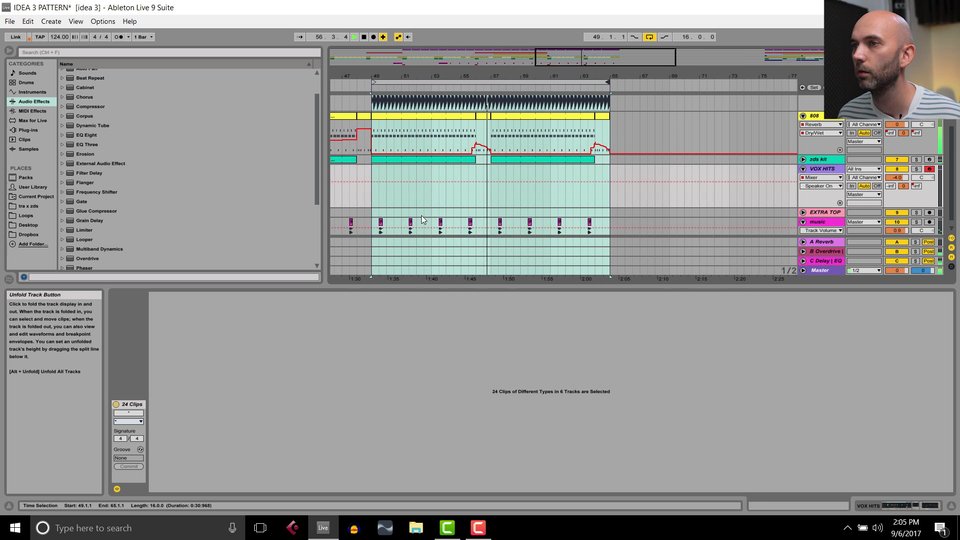960x540 pixels.
Task: Open the Options menu
Action: click(x=103, y=21)
